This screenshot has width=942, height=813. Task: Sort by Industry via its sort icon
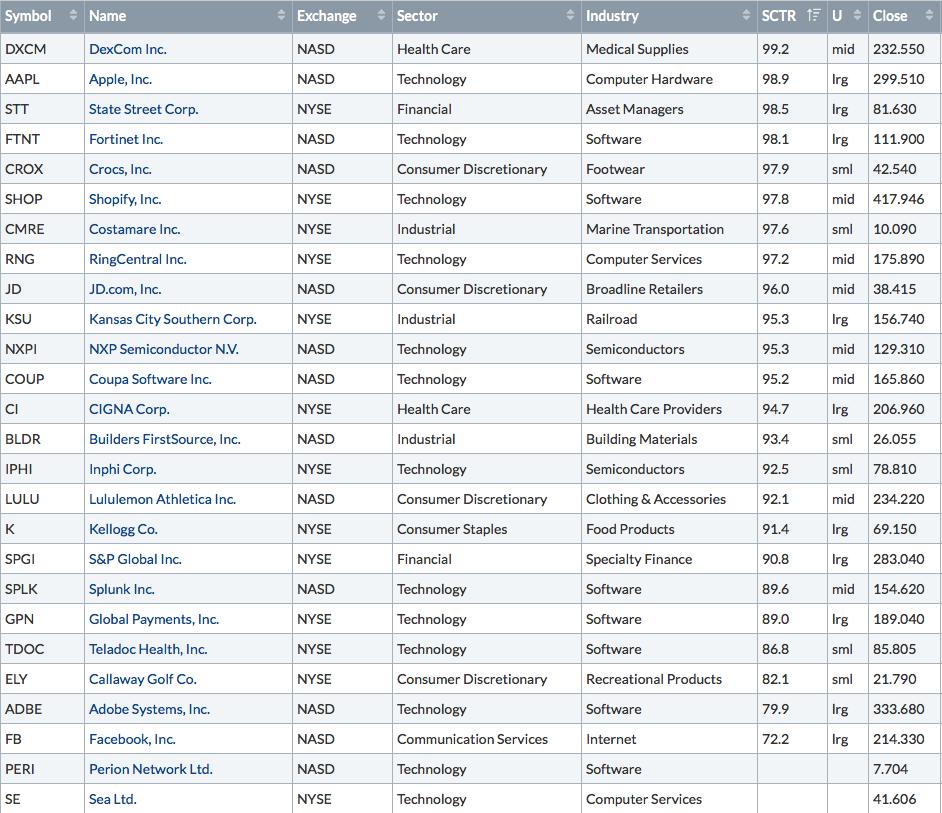(x=746, y=15)
